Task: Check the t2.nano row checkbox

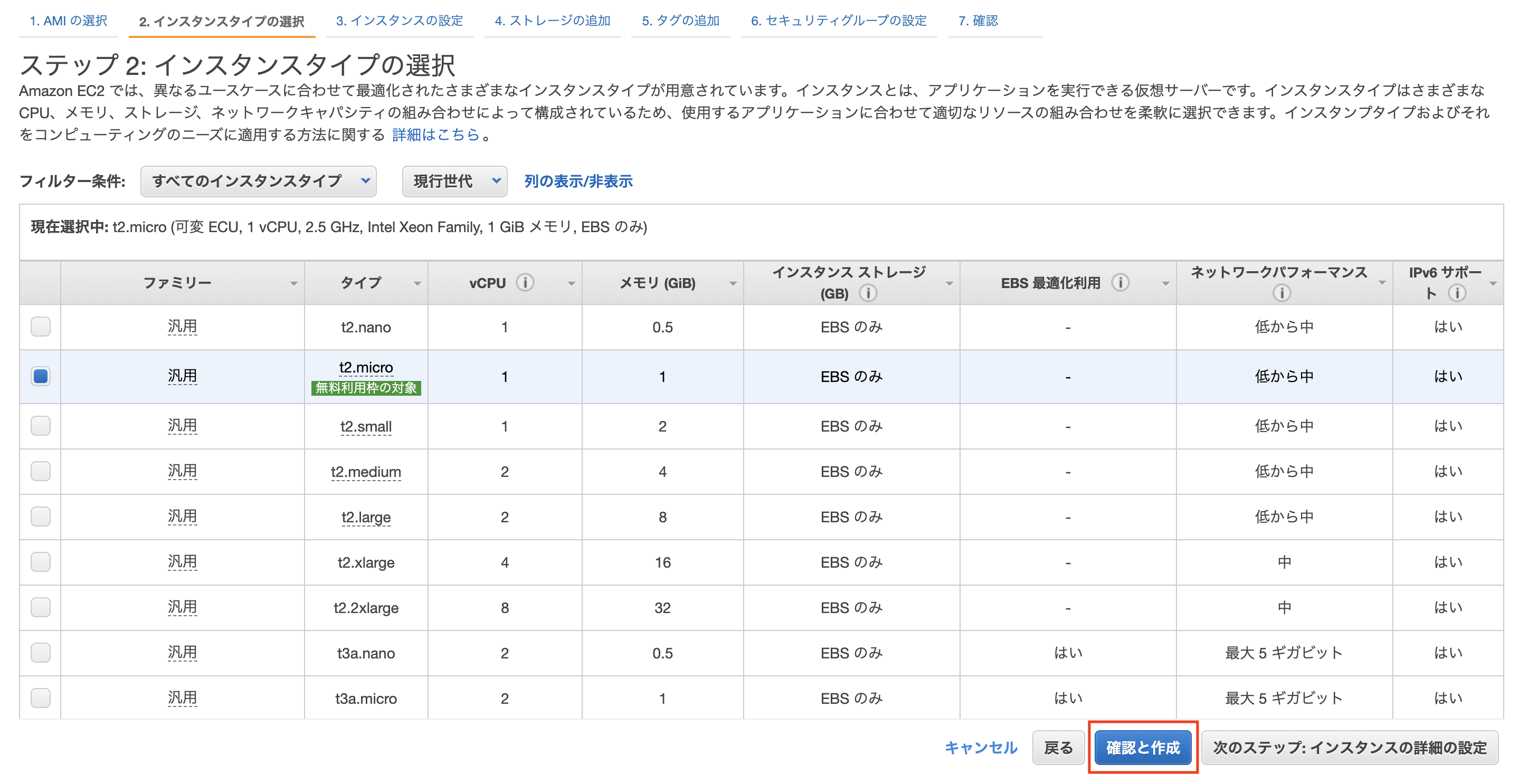Action: (40, 327)
